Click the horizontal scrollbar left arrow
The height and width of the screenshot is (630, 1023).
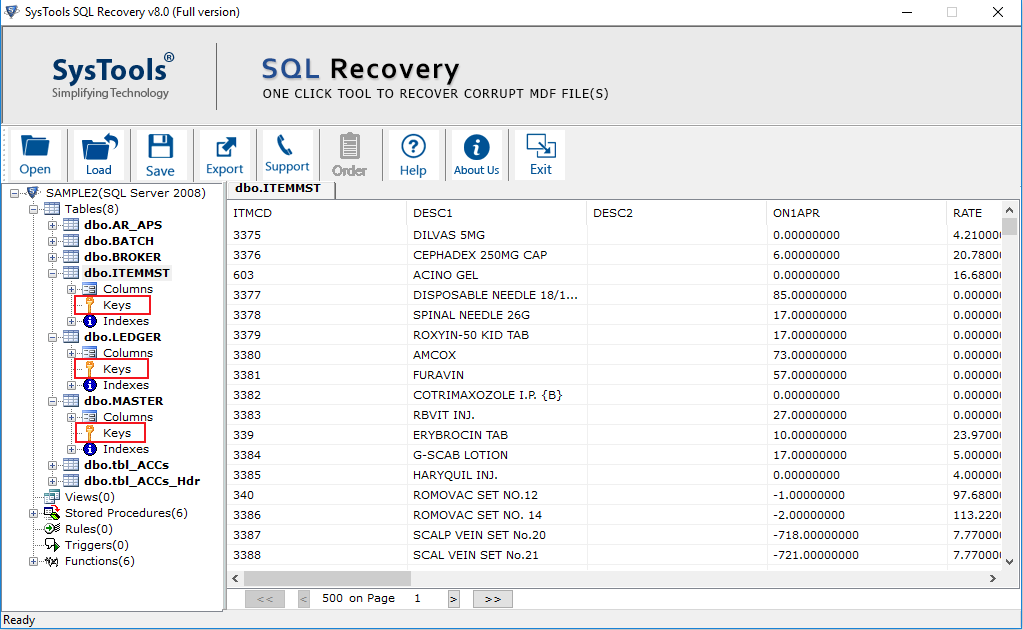click(236, 578)
